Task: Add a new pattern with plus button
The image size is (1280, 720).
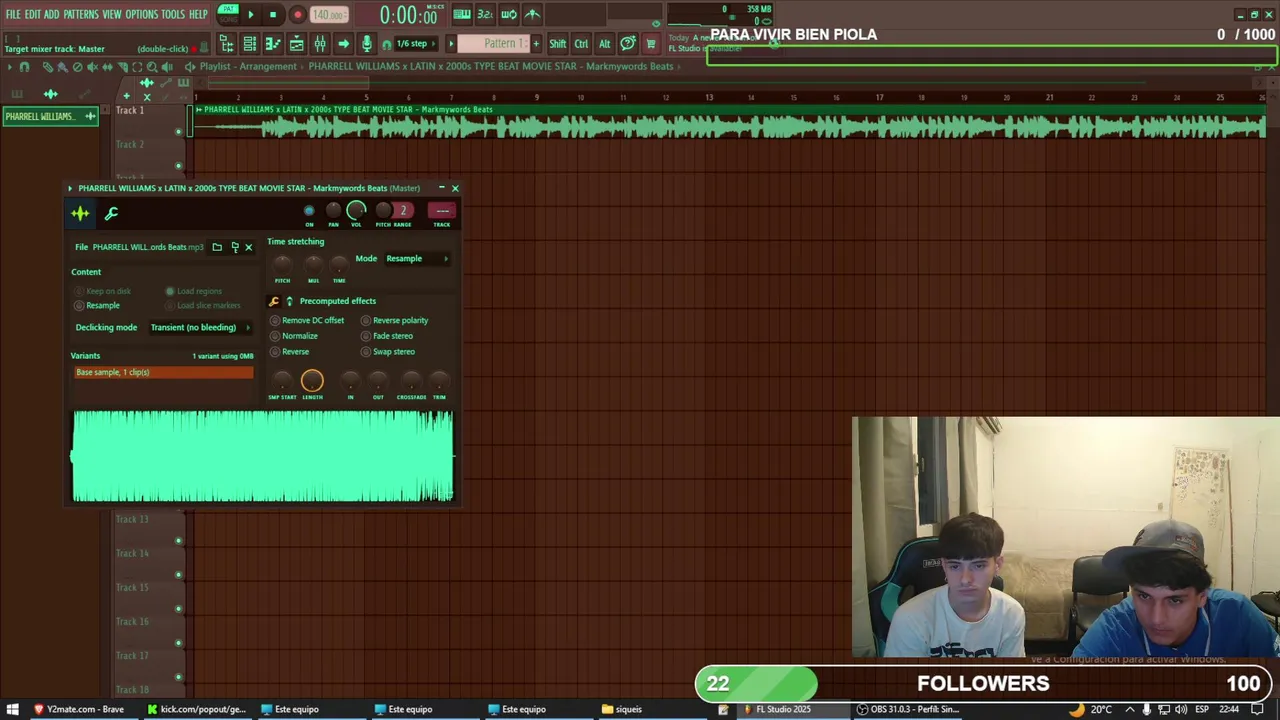Action: pyautogui.click(x=536, y=44)
